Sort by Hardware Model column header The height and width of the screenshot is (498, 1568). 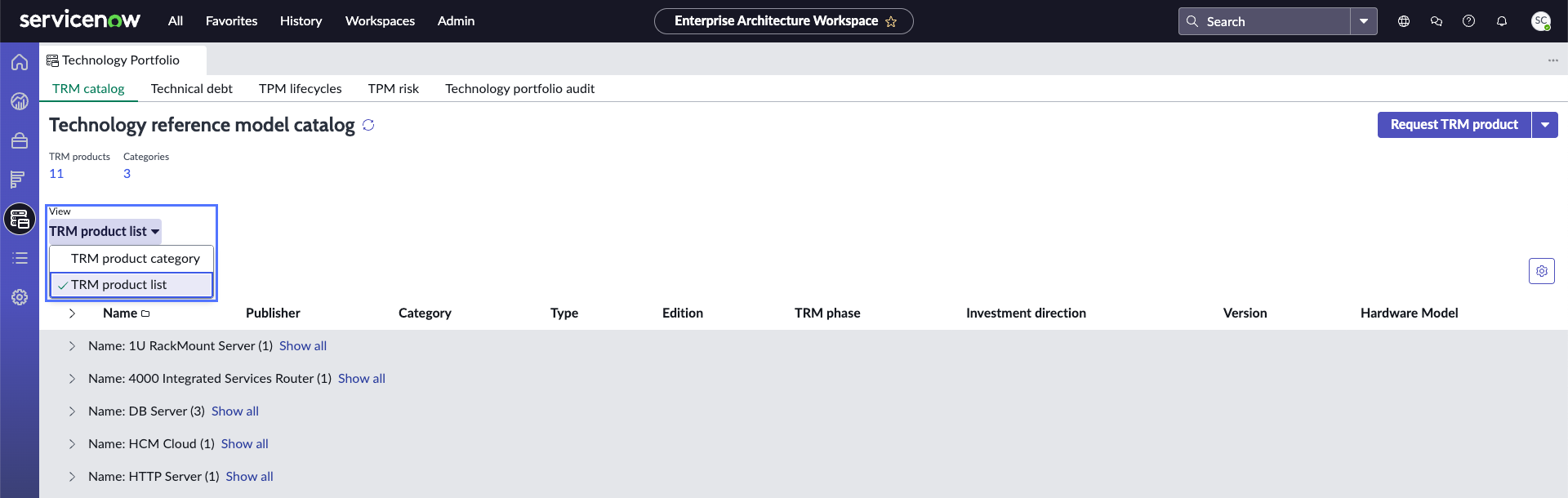pos(1409,313)
